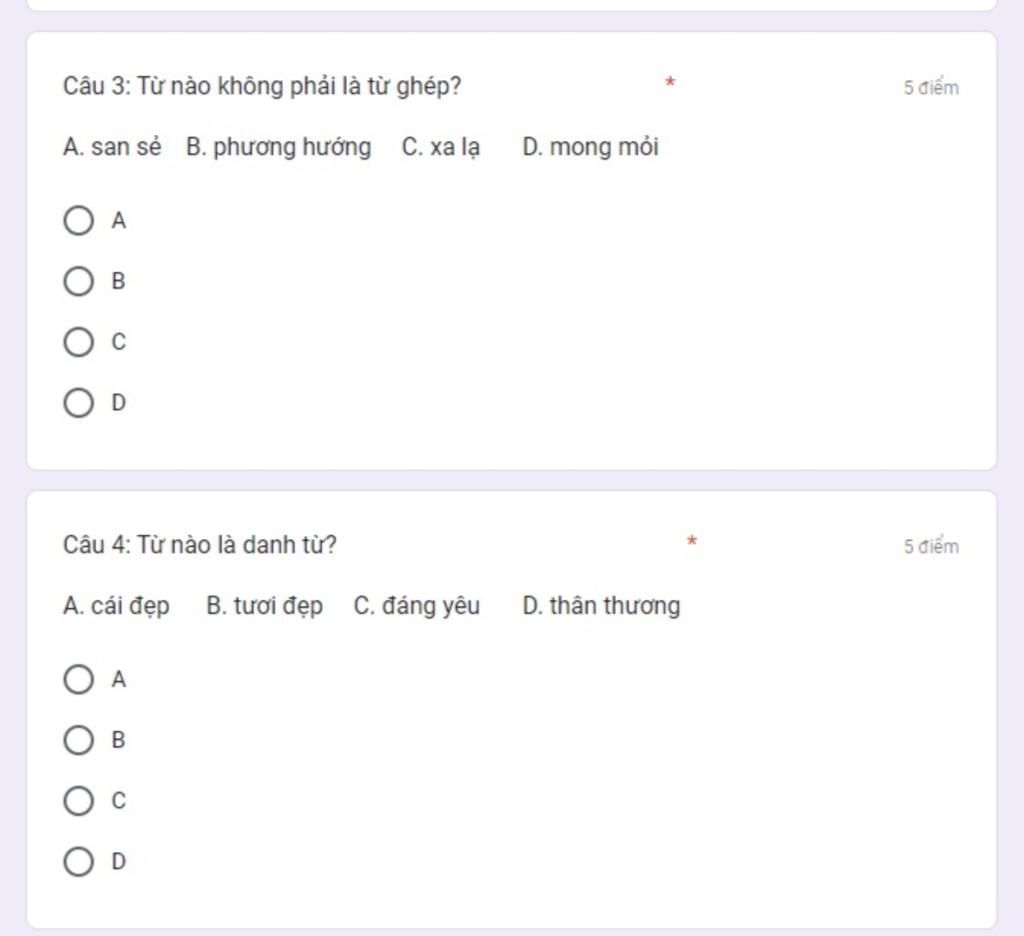This screenshot has width=1024, height=936.
Task: Click the 'B. tươi đẹp' answer text
Action: 264,606
